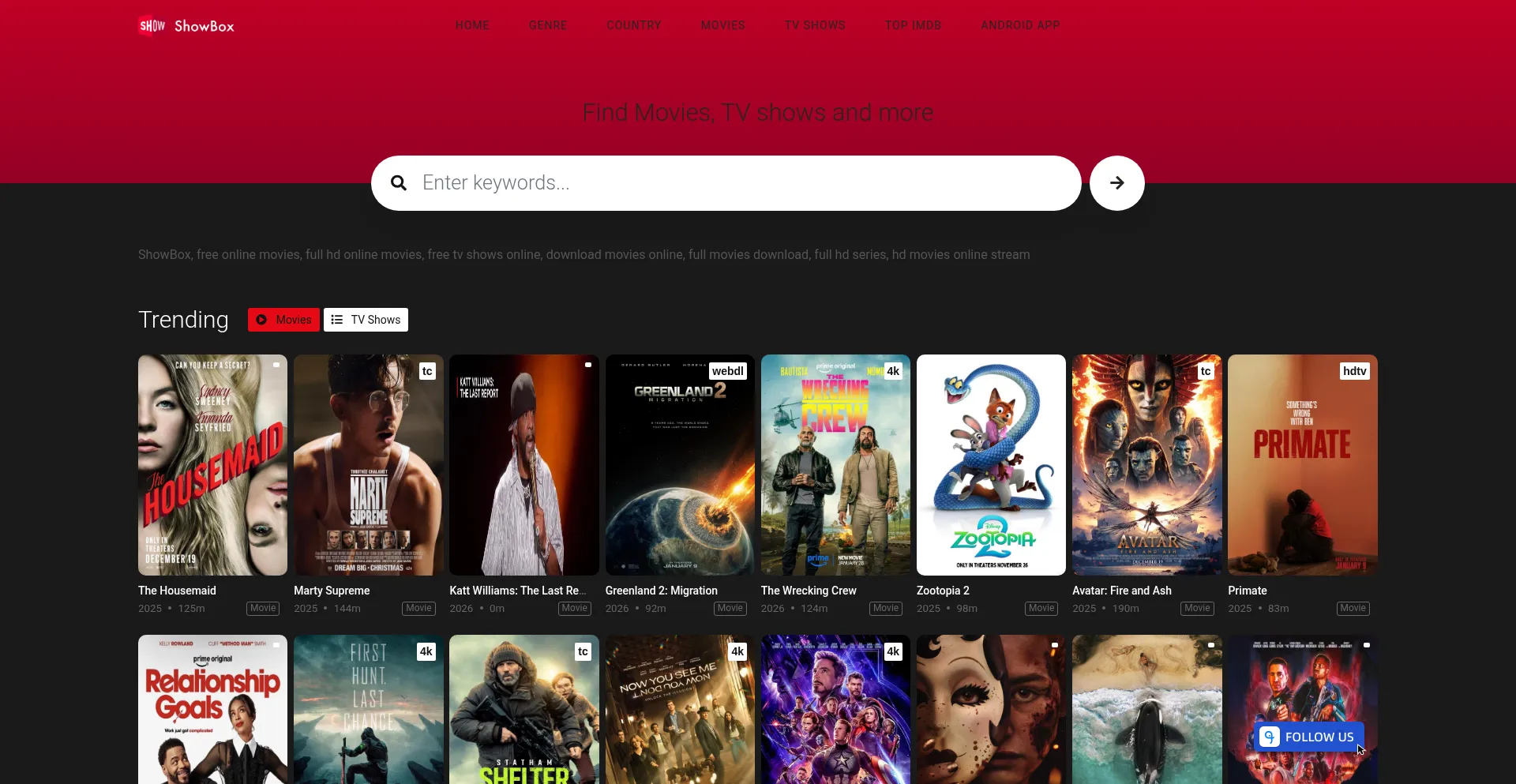This screenshot has height=784, width=1516.
Task: Open the Avatar: Fire and Ash poster
Action: pos(1146,465)
